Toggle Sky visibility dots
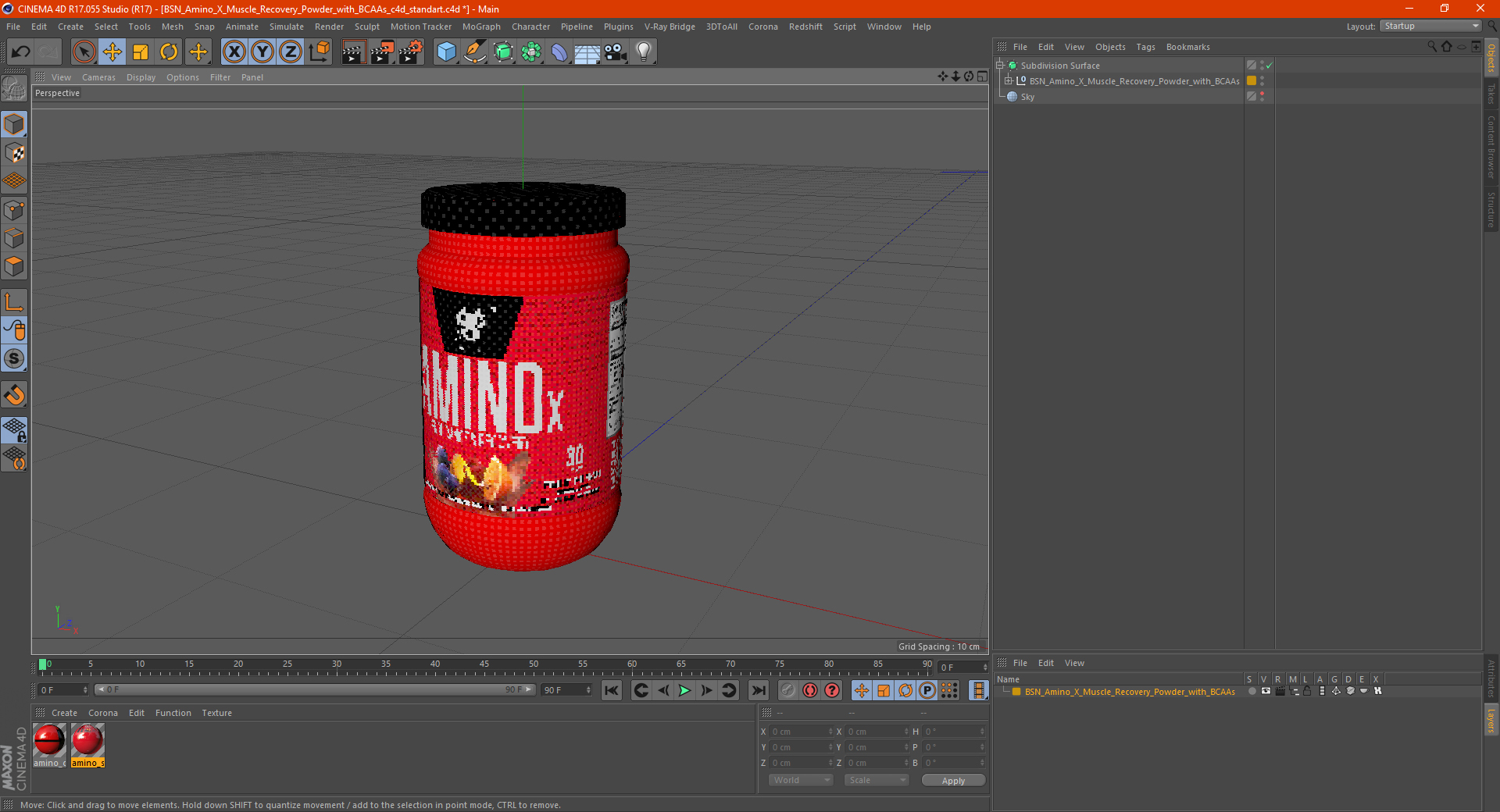This screenshot has width=1500, height=812. click(x=1262, y=97)
